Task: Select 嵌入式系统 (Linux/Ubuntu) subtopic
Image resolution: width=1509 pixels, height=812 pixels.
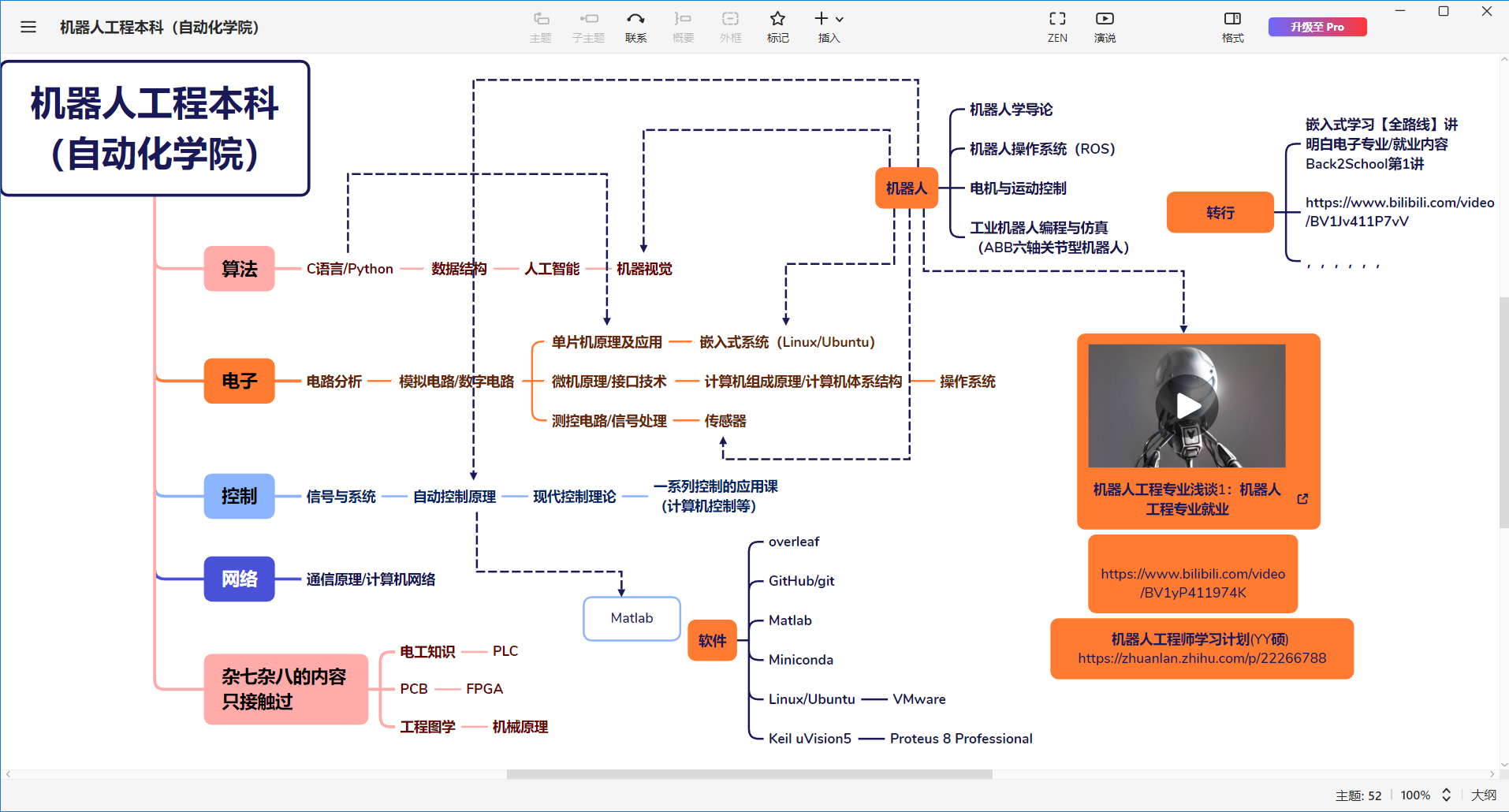Action: (787, 342)
